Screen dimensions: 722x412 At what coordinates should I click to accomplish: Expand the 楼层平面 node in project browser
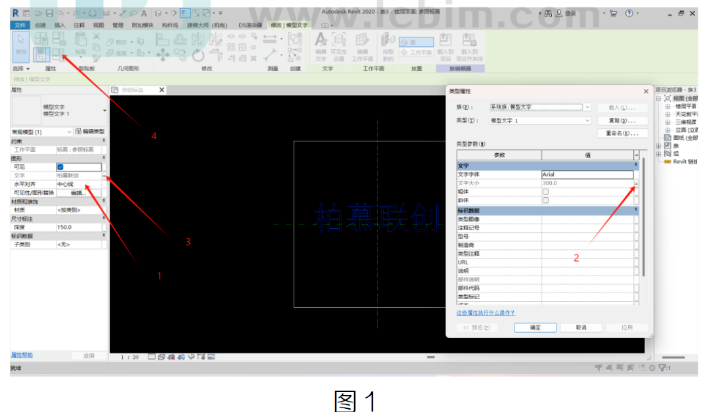point(668,106)
